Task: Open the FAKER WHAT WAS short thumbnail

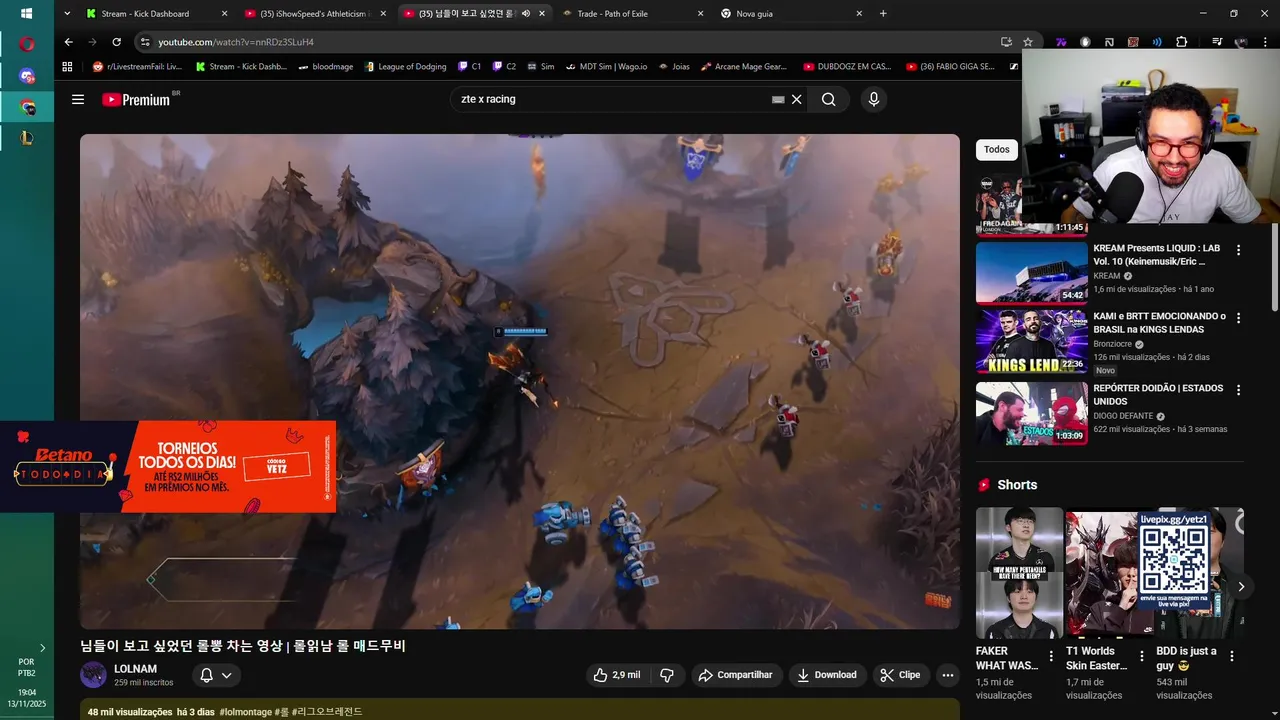Action: pos(1019,573)
